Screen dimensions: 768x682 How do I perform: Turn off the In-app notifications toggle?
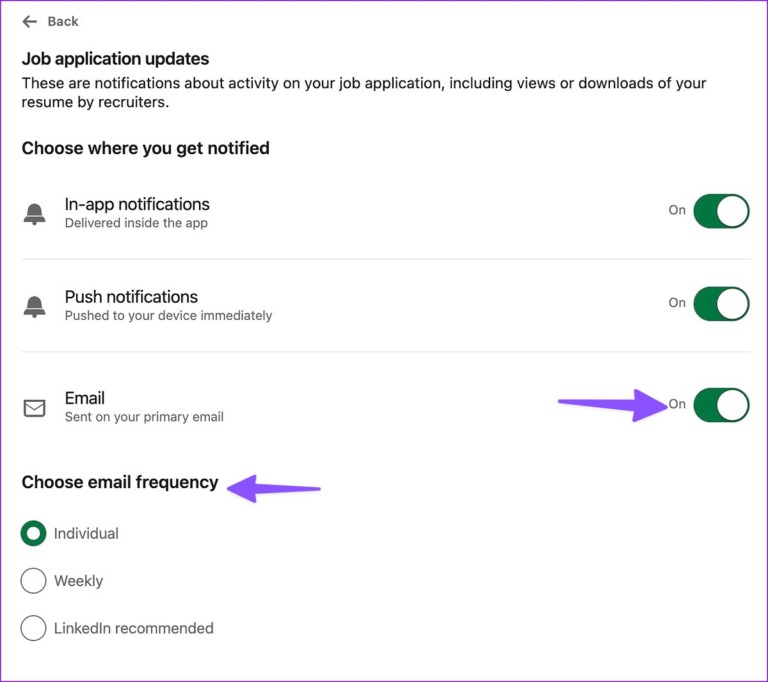[x=721, y=211]
